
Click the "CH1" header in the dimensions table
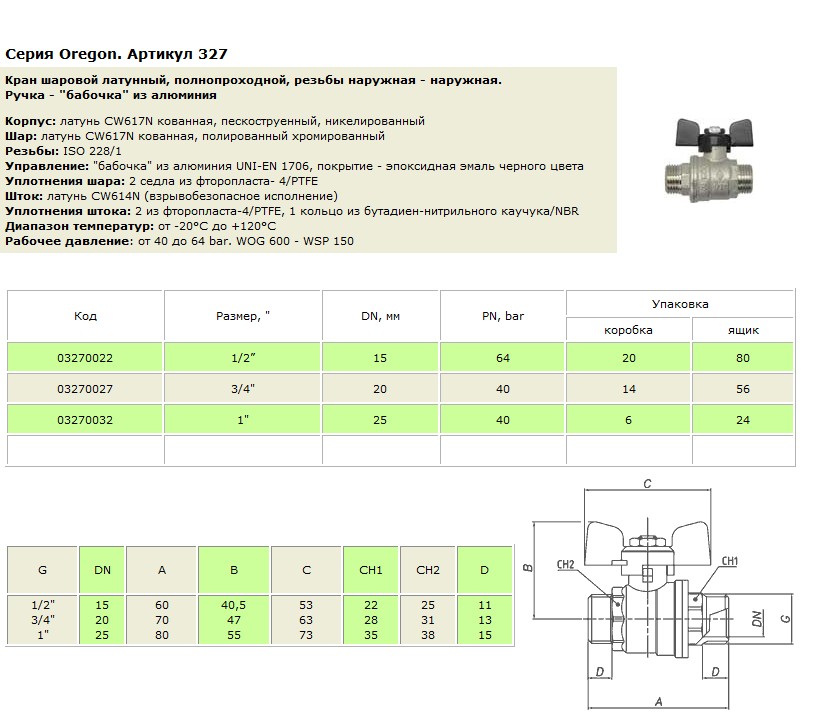pyautogui.click(x=371, y=570)
